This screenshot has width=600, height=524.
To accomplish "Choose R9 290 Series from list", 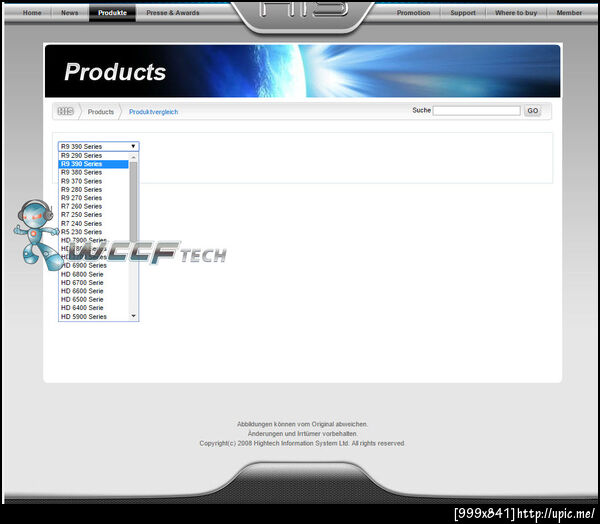I will click(x=94, y=155).
